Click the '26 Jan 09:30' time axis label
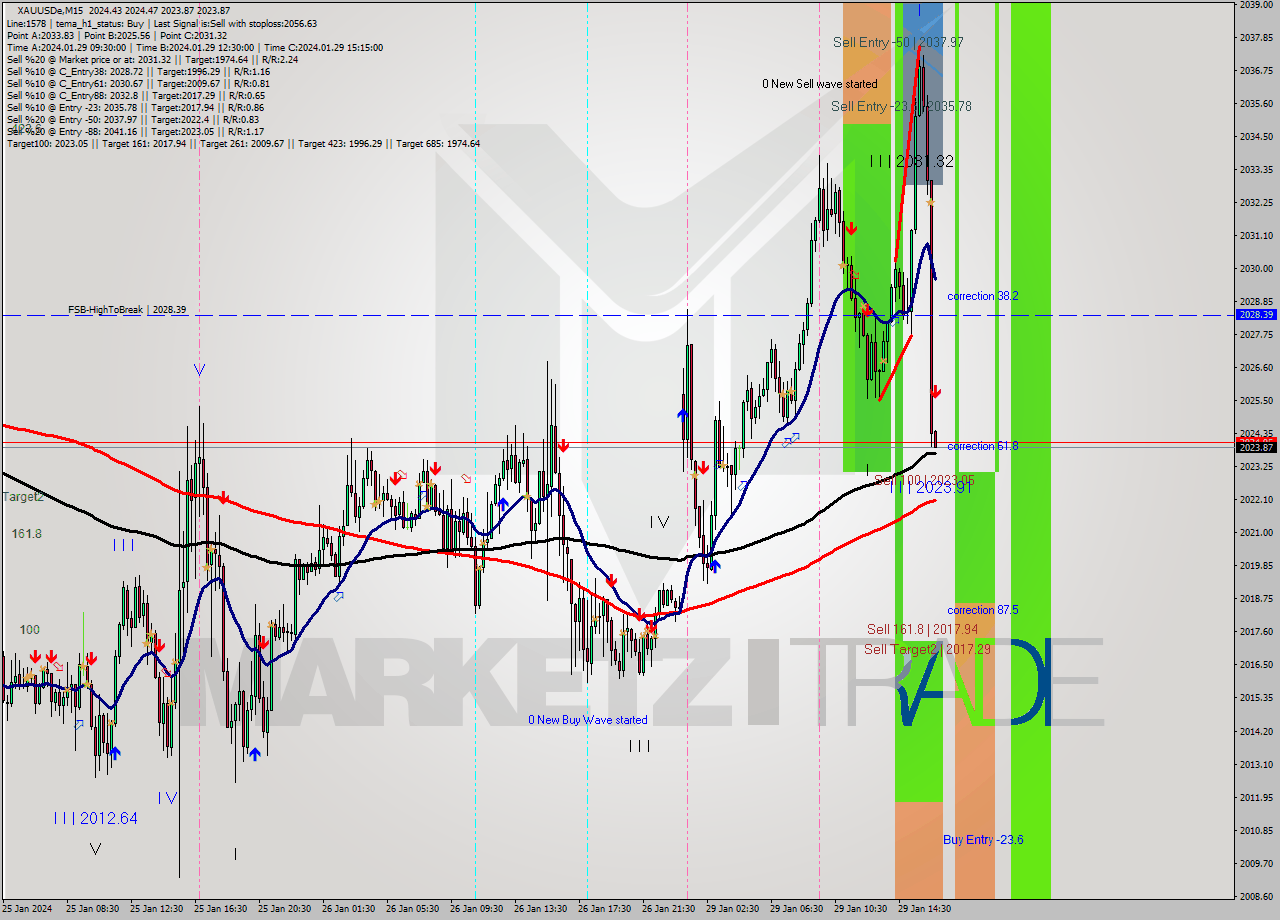 tap(476, 909)
